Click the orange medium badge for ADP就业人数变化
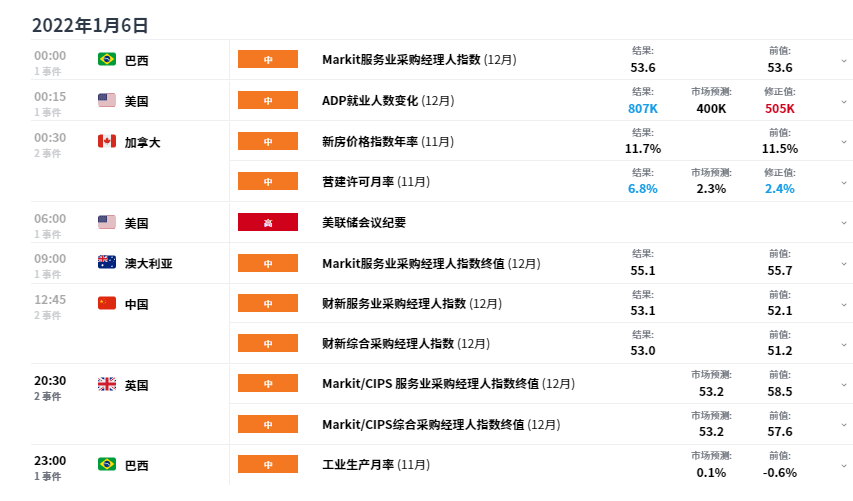The image size is (853, 501). 268,101
